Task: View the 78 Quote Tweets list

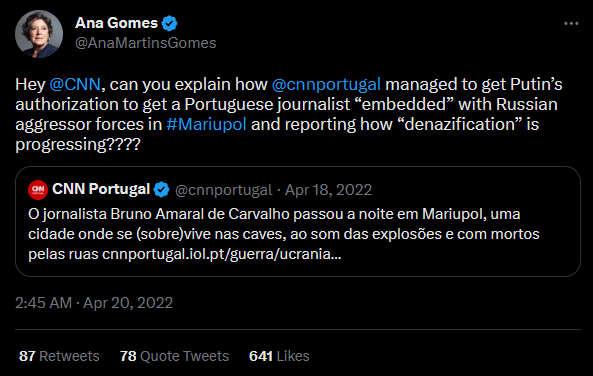Action: coord(174,356)
